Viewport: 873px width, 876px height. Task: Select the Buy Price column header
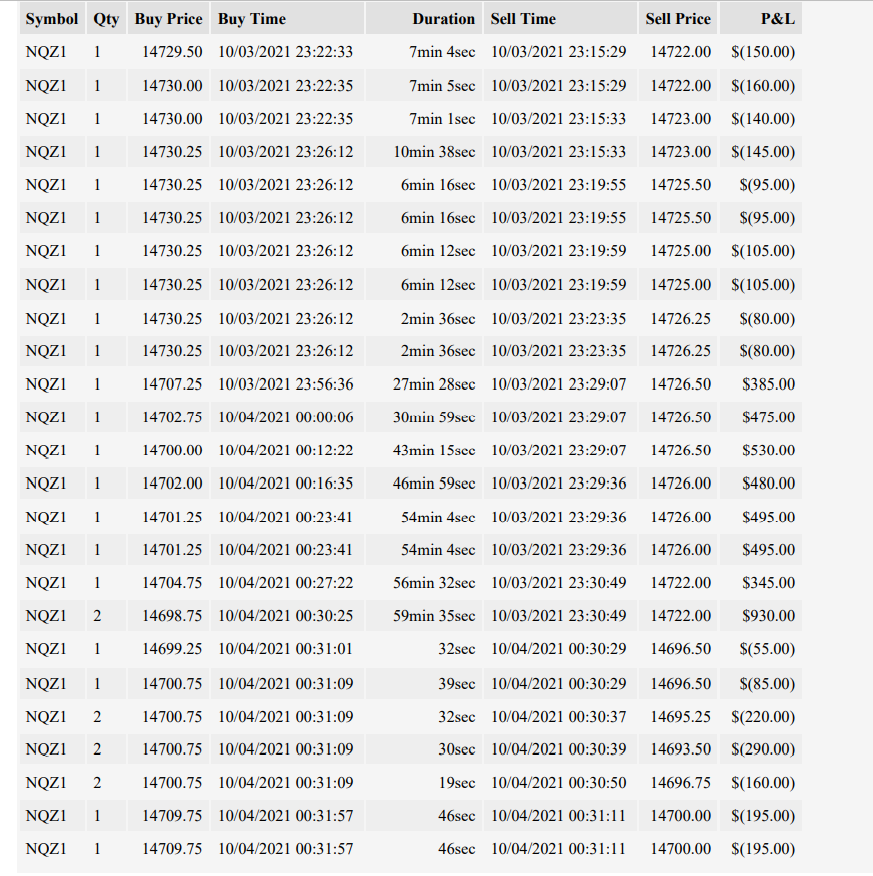[x=168, y=18]
